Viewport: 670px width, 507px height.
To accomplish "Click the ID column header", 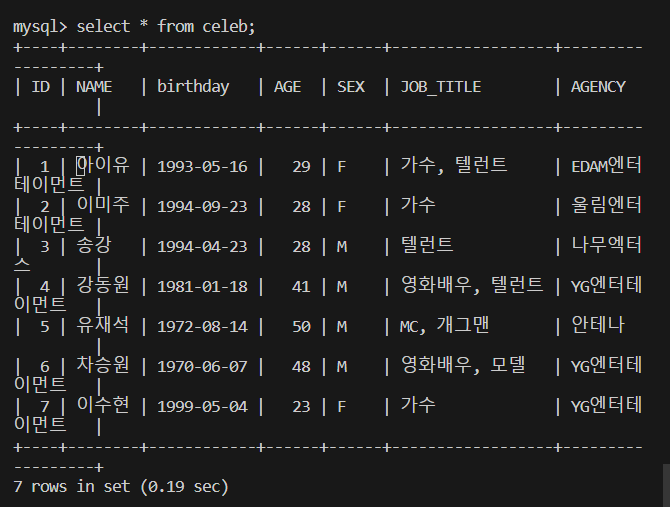I will pos(41,87).
